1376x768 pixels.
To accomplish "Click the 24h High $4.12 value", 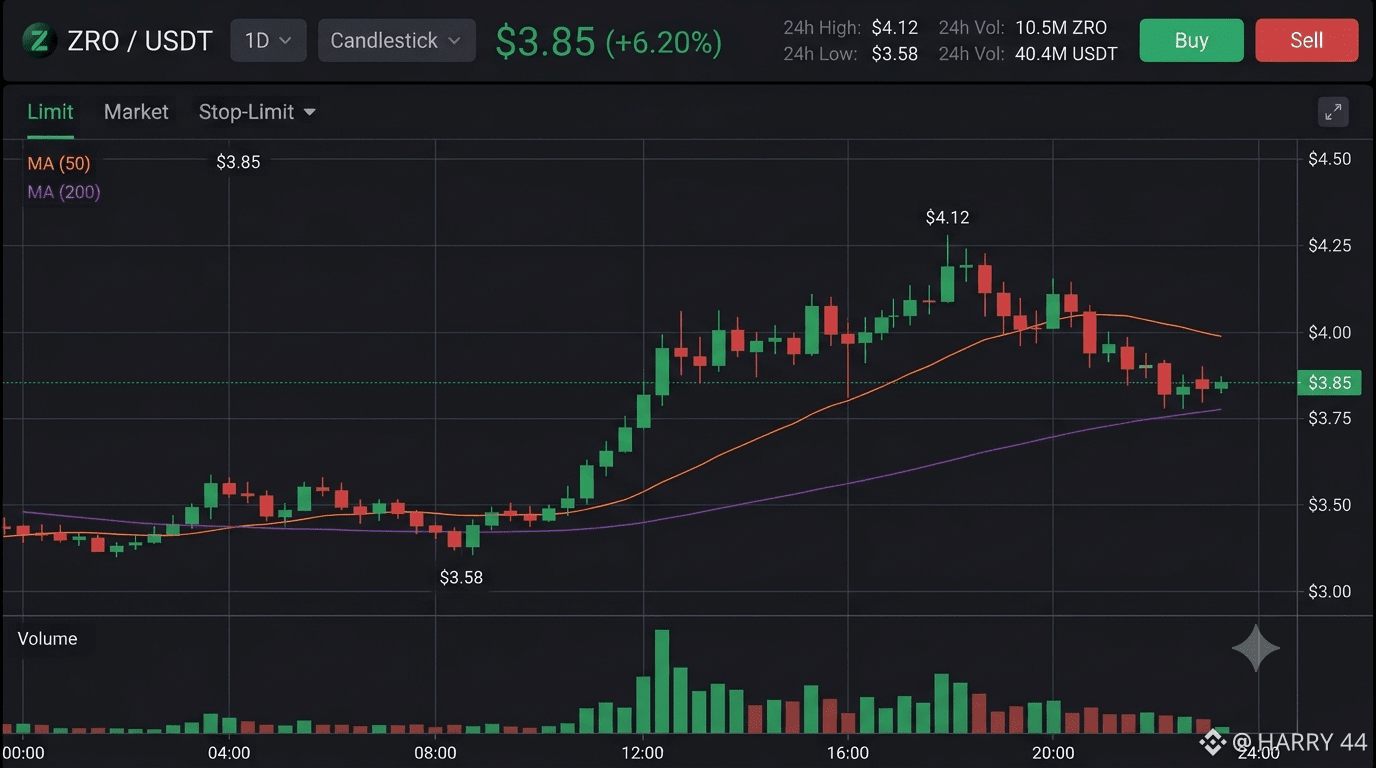I will (894, 28).
